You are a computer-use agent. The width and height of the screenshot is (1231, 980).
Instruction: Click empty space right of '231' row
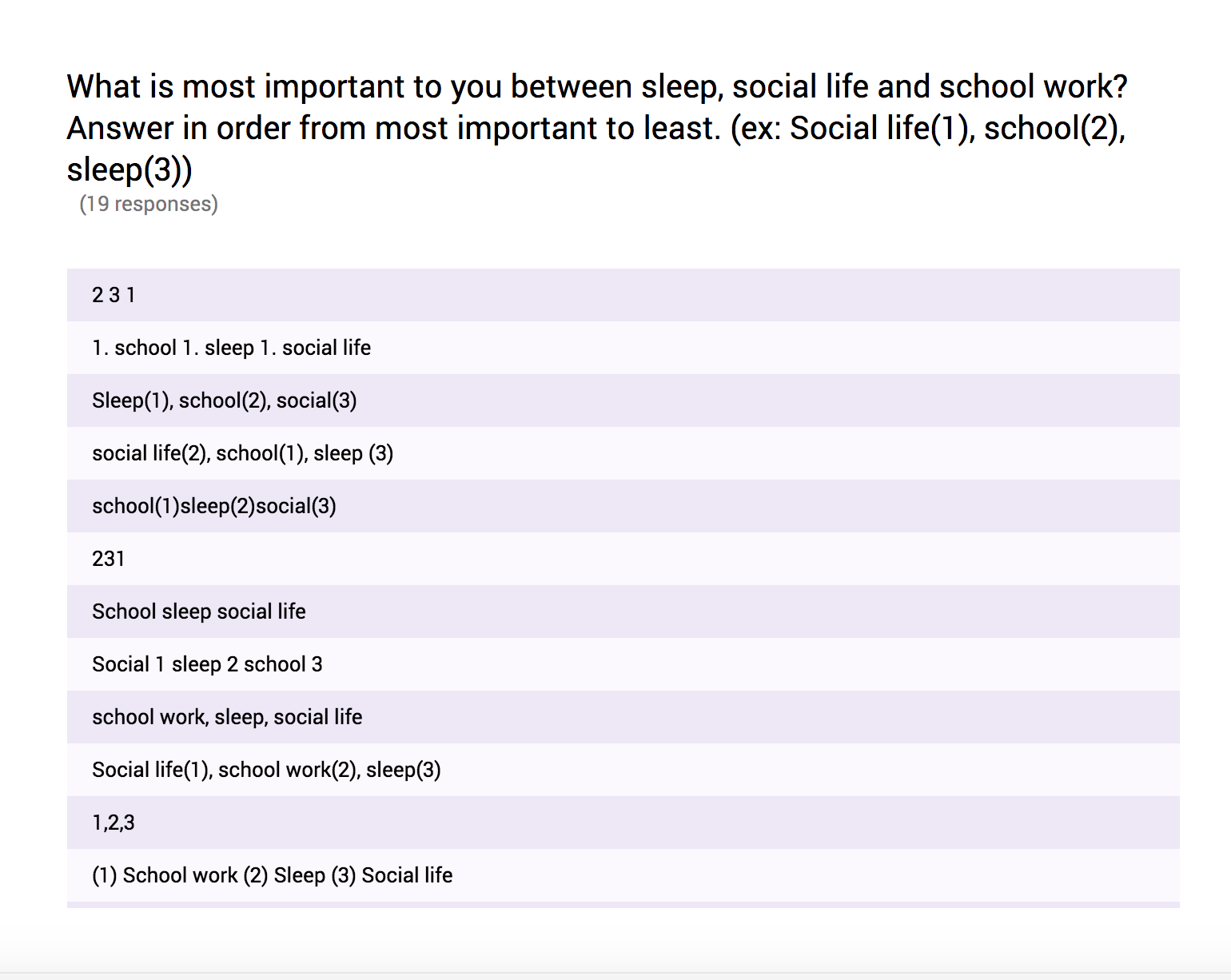(x=651, y=559)
